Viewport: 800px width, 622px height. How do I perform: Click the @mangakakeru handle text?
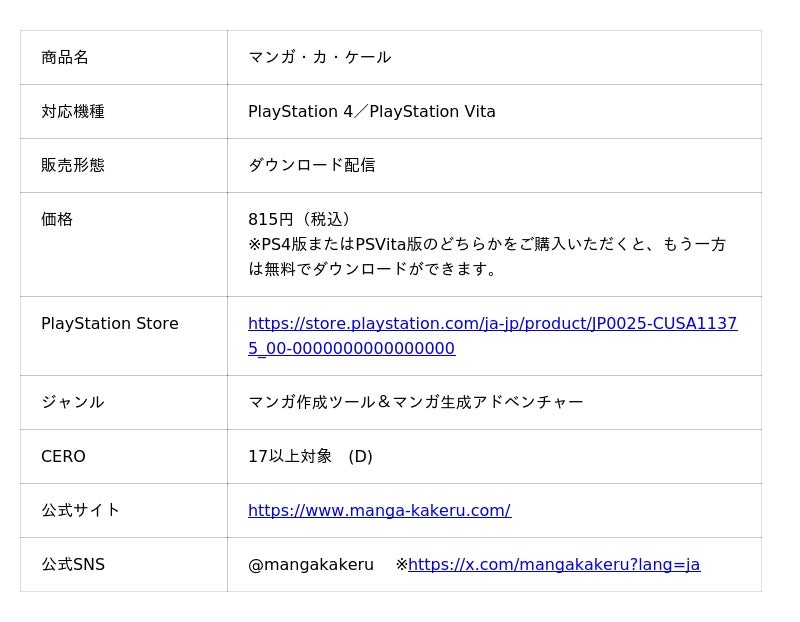coord(311,565)
